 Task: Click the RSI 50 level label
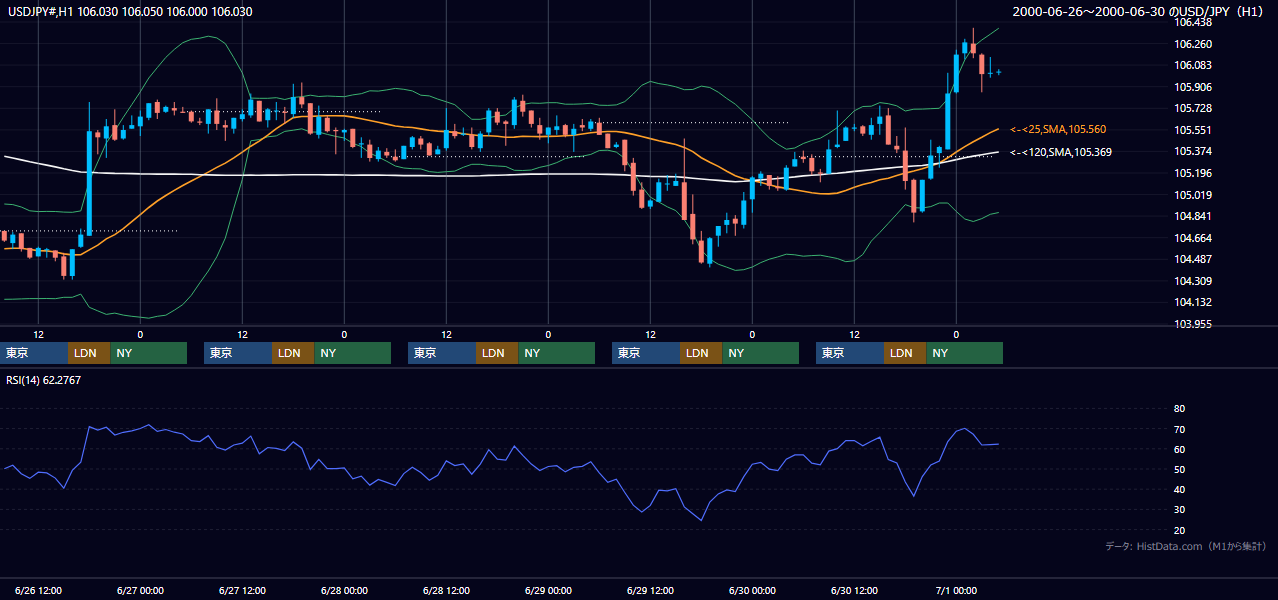click(x=1179, y=470)
